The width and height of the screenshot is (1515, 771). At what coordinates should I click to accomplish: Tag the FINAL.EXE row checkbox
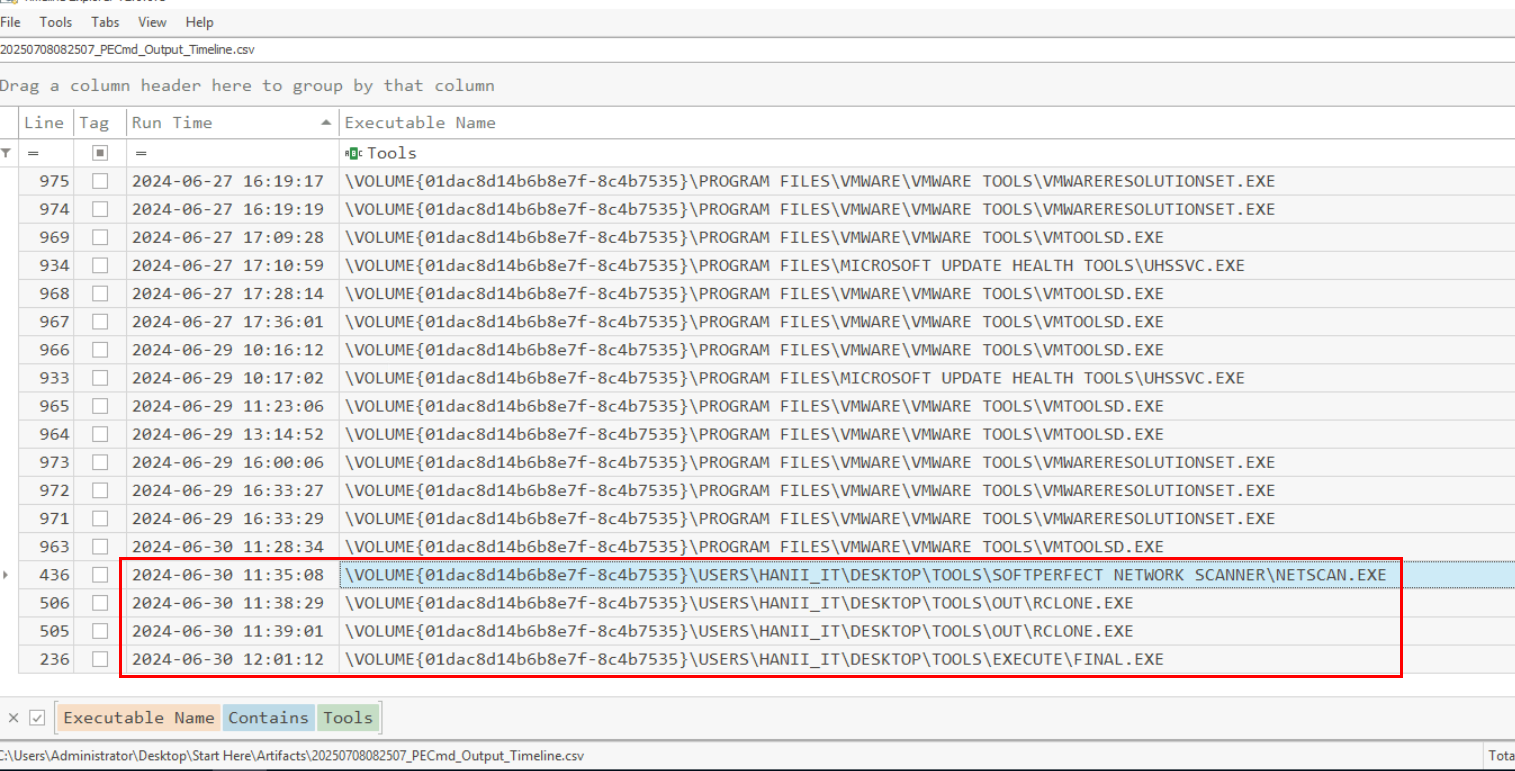coord(99,659)
